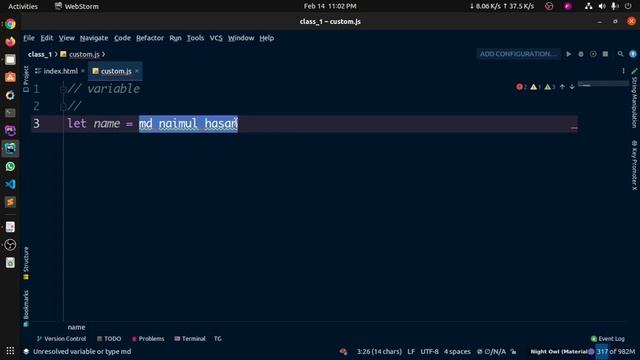Open the Add Configuration dropdown

[518, 54]
